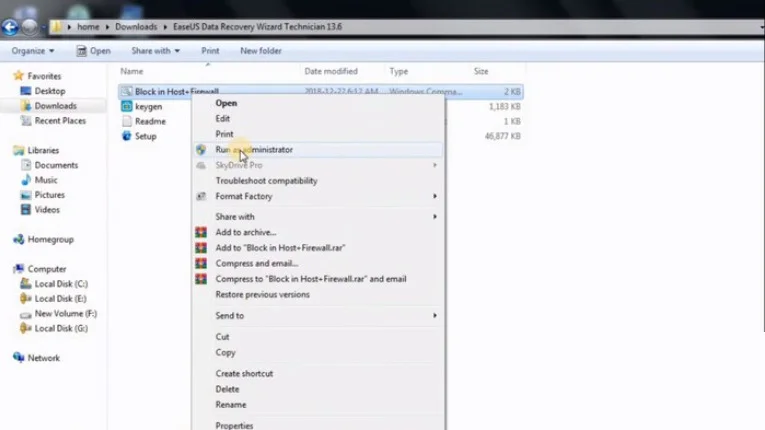Expand Format Factory submenu arrow
The height and width of the screenshot is (430, 765).
[x=434, y=196]
